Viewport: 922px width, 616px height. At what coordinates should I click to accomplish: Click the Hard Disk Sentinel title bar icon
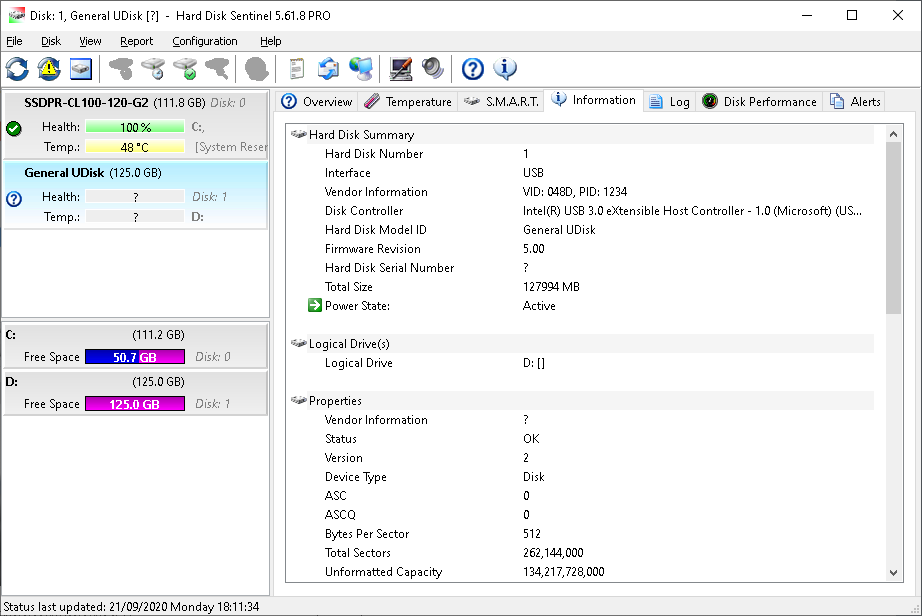(16, 15)
